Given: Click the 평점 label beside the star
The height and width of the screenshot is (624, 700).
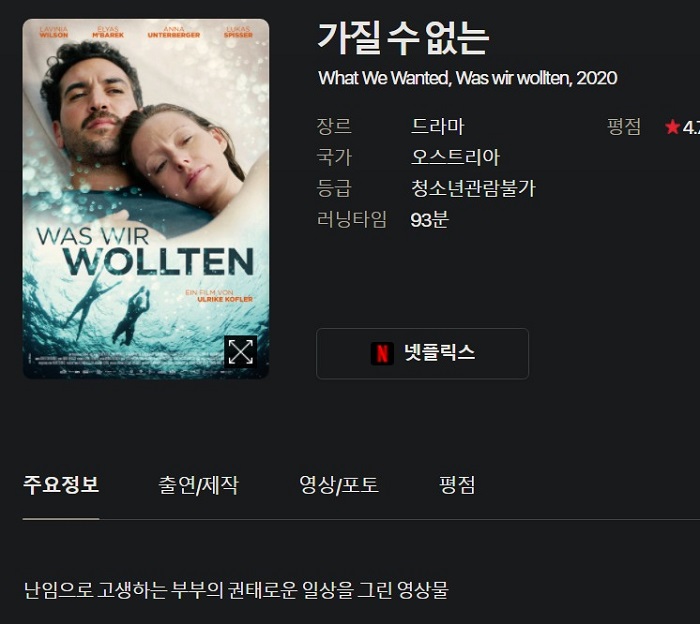Looking at the screenshot, I should point(624,127).
